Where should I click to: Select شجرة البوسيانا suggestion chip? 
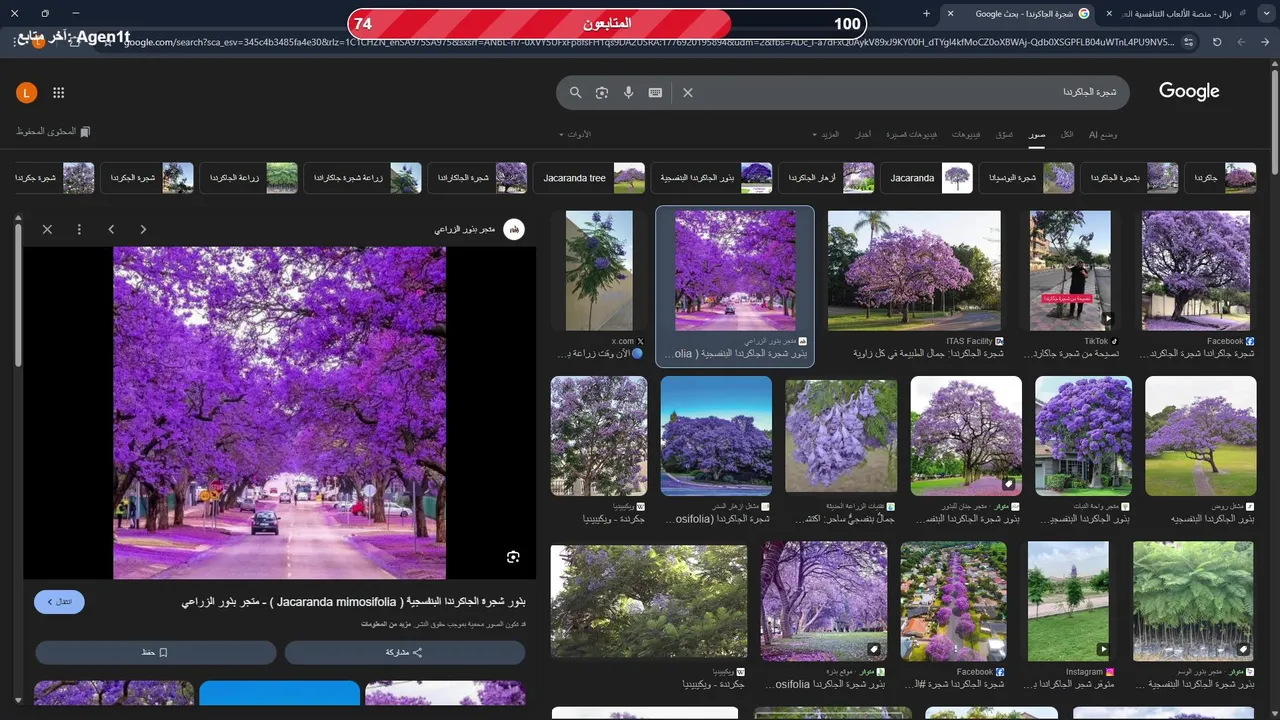click(x=1027, y=178)
